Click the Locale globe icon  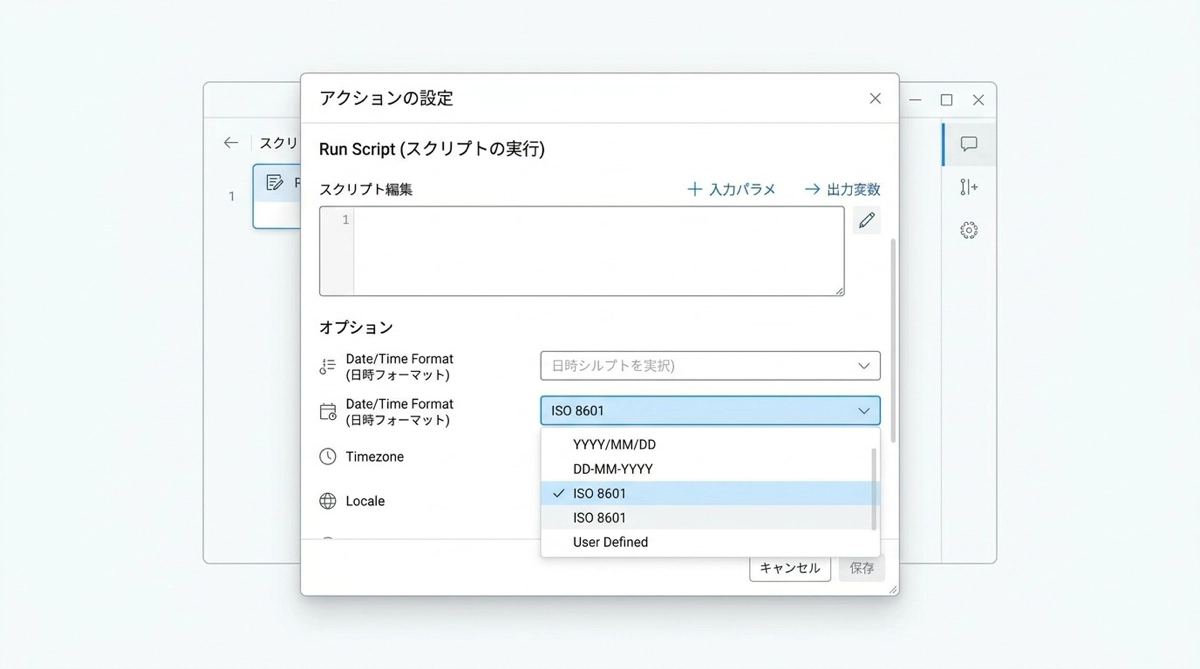click(328, 501)
